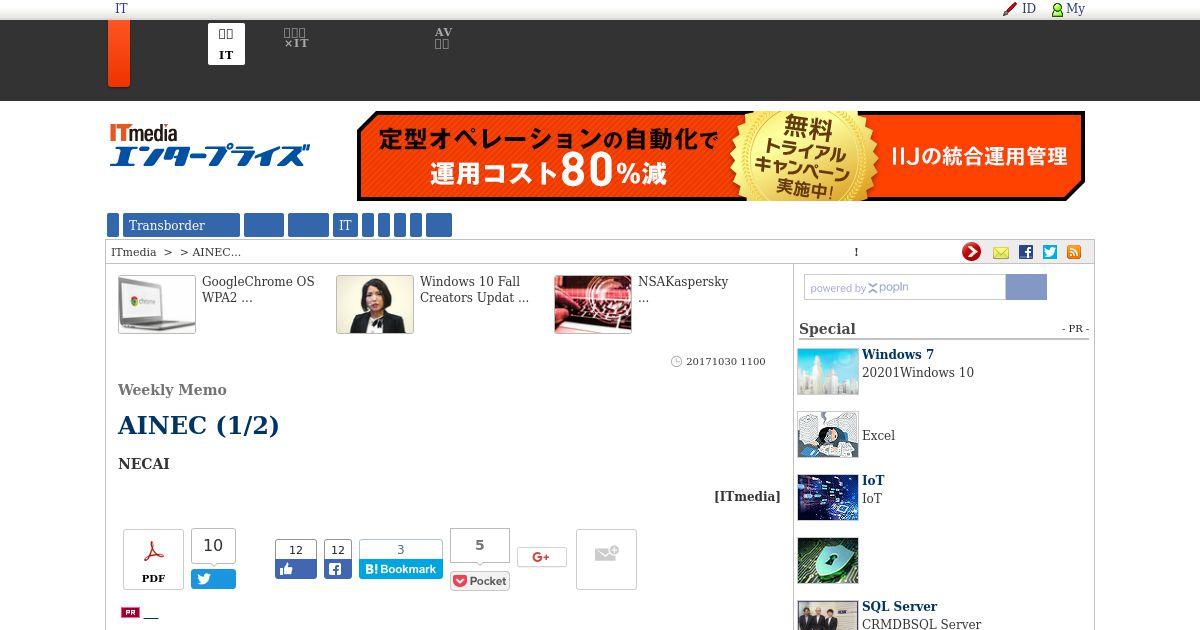Click the blue search submit button
This screenshot has height=630, width=1200.
[1026, 287]
